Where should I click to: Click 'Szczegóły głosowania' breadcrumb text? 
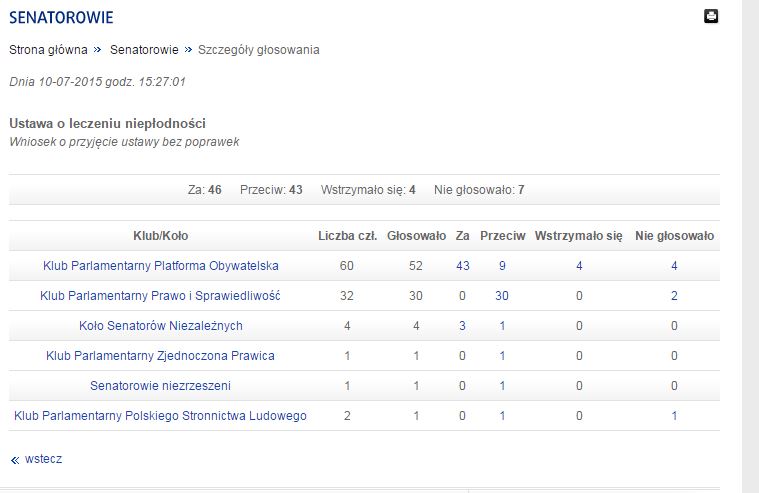coord(259,50)
